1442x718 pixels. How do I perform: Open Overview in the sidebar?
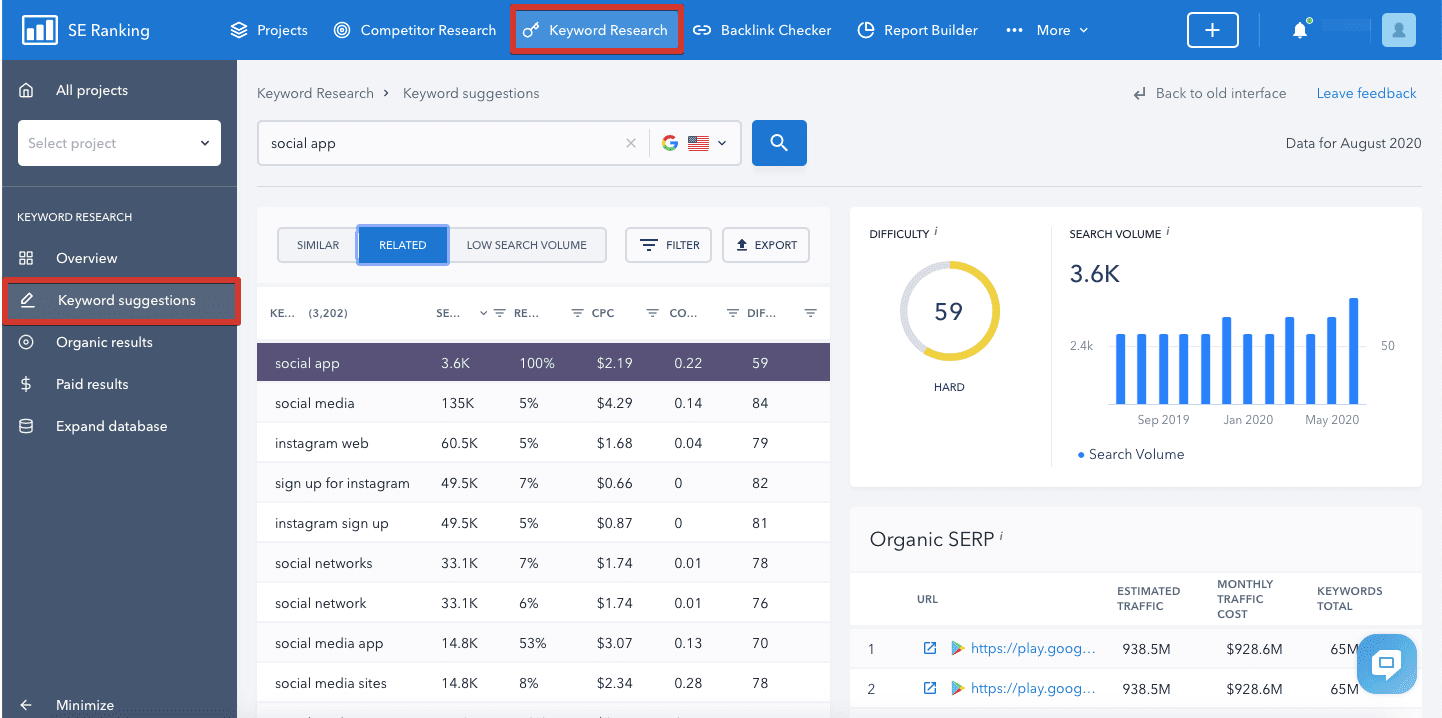[x=86, y=258]
